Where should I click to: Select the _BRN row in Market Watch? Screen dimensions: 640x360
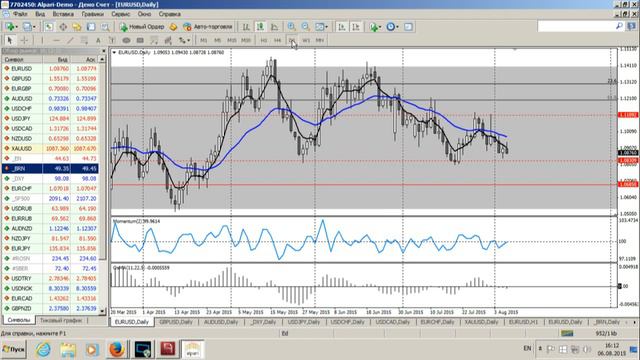click(50, 169)
